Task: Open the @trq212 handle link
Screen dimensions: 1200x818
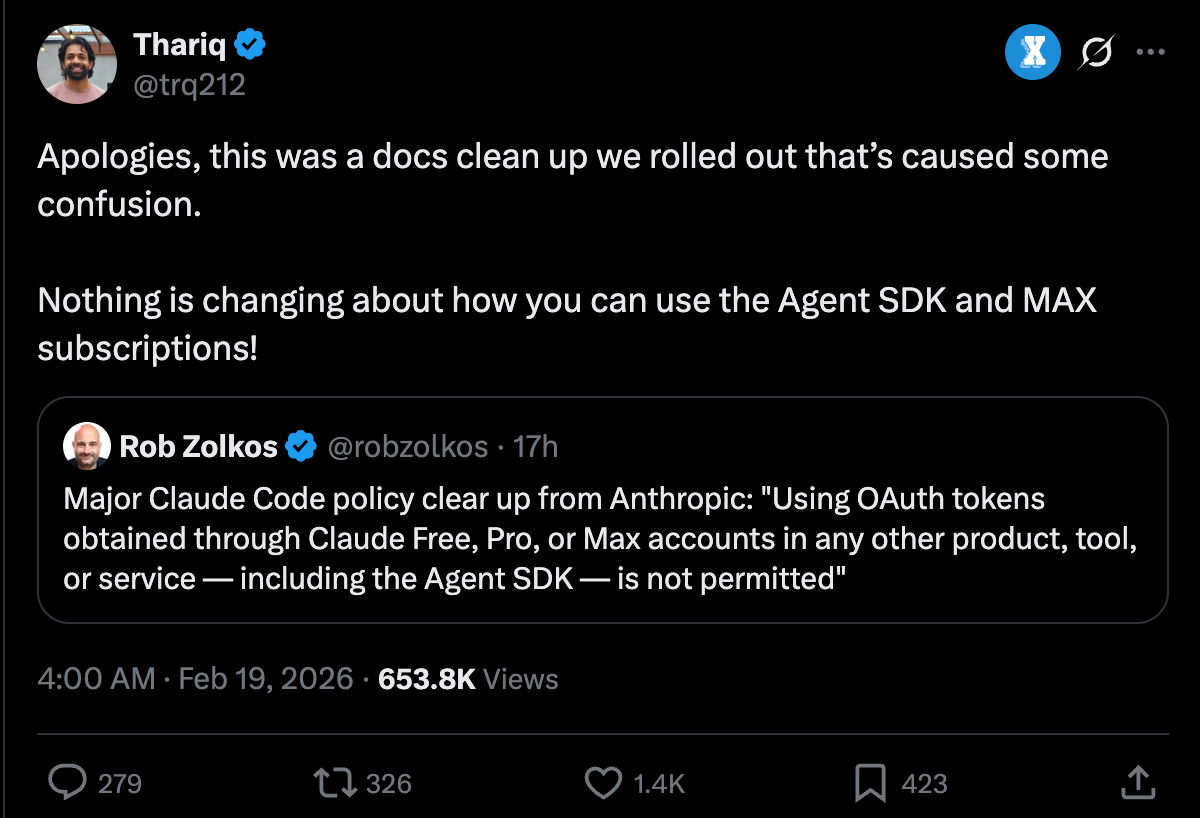Action: (x=189, y=85)
